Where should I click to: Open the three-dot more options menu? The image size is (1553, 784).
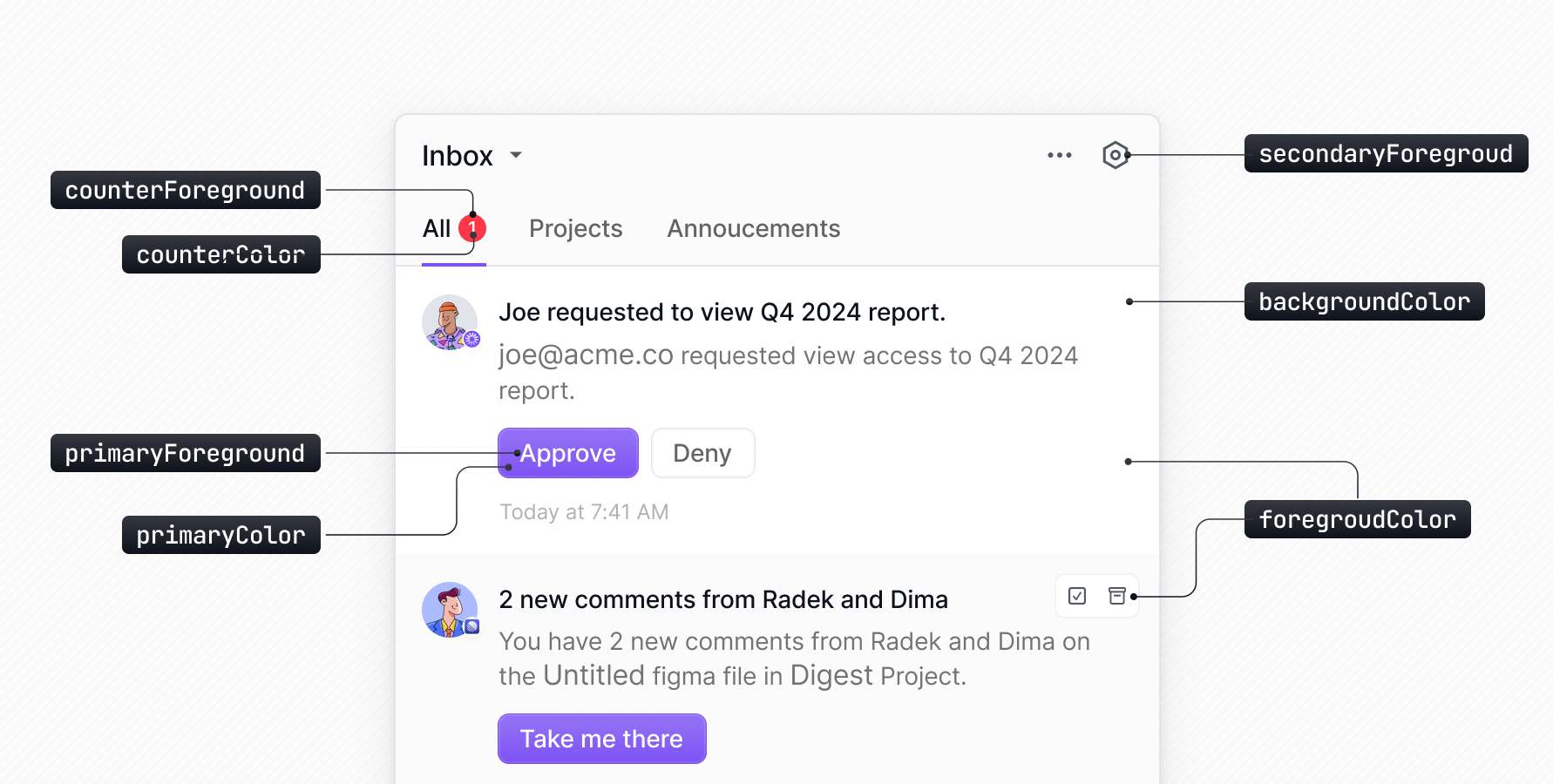click(1059, 155)
